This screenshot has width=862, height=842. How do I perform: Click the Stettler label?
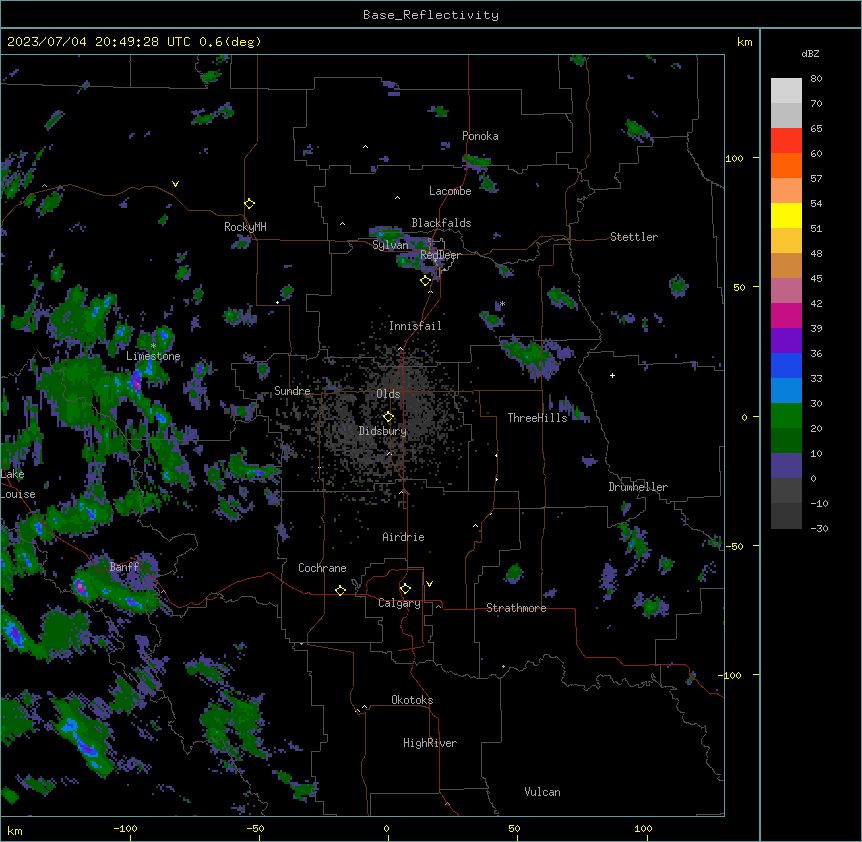pos(634,237)
